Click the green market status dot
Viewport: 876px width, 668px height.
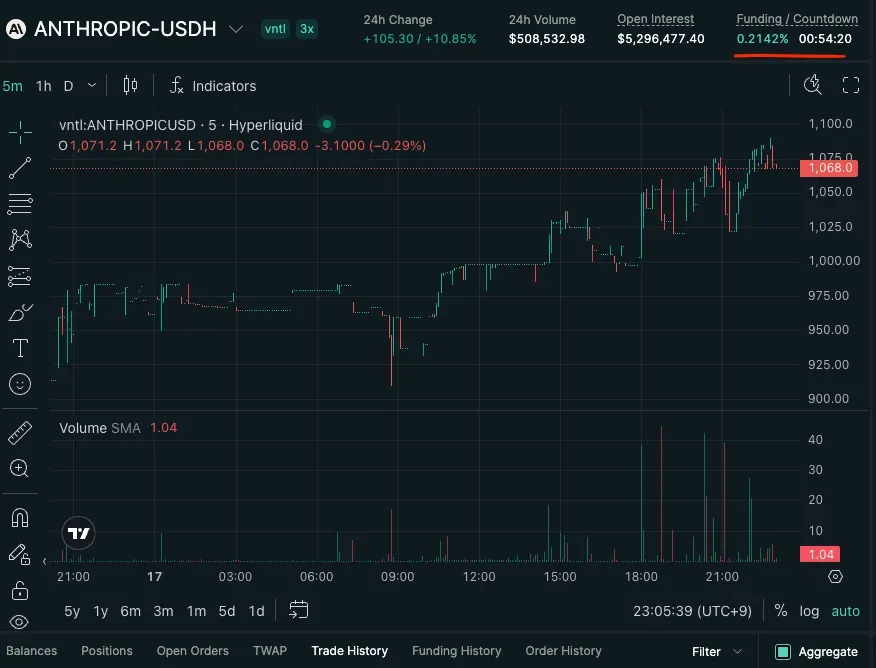pyautogui.click(x=327, y=124)
